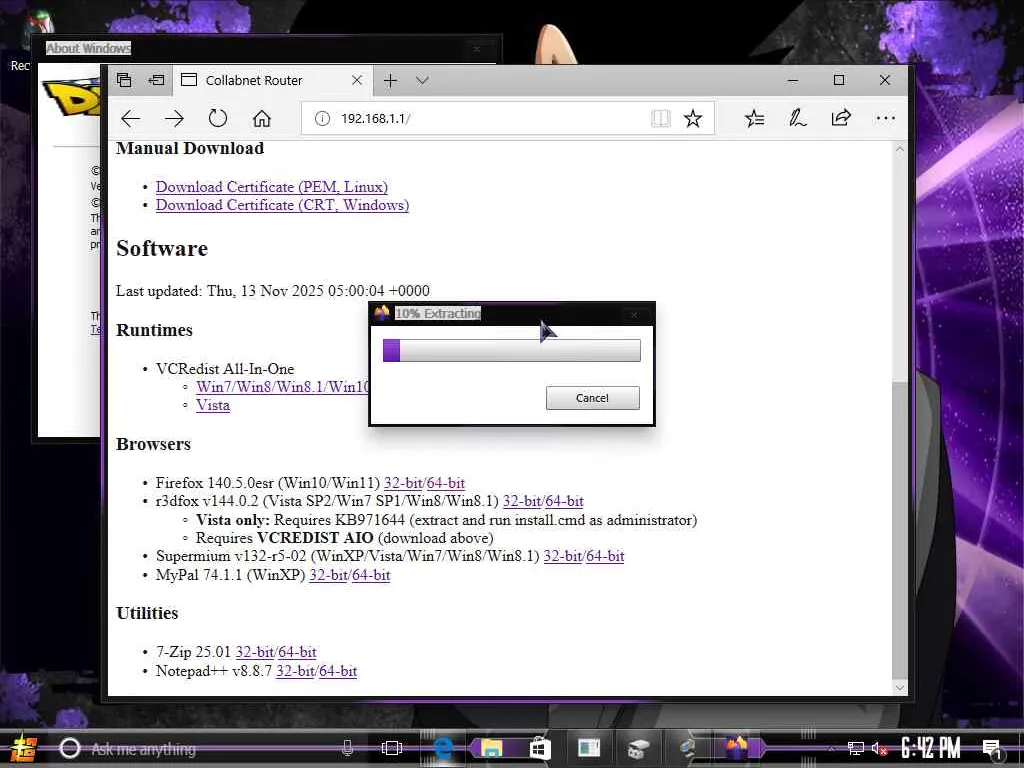Screen dimensions: 1024x768
Task: Open the Start menu
Action: (24, 748)
